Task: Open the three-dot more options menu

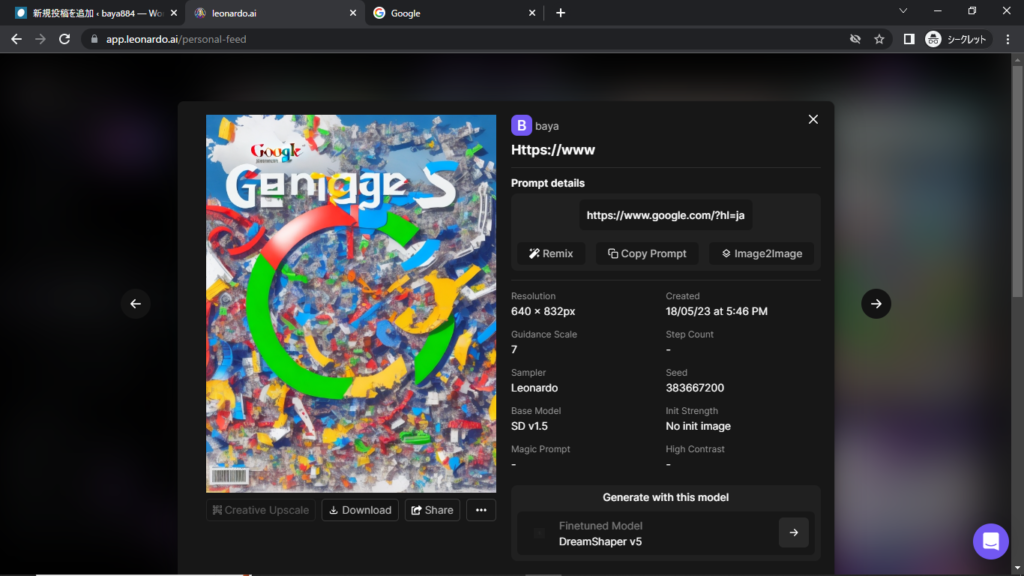Action: (480, 510)
